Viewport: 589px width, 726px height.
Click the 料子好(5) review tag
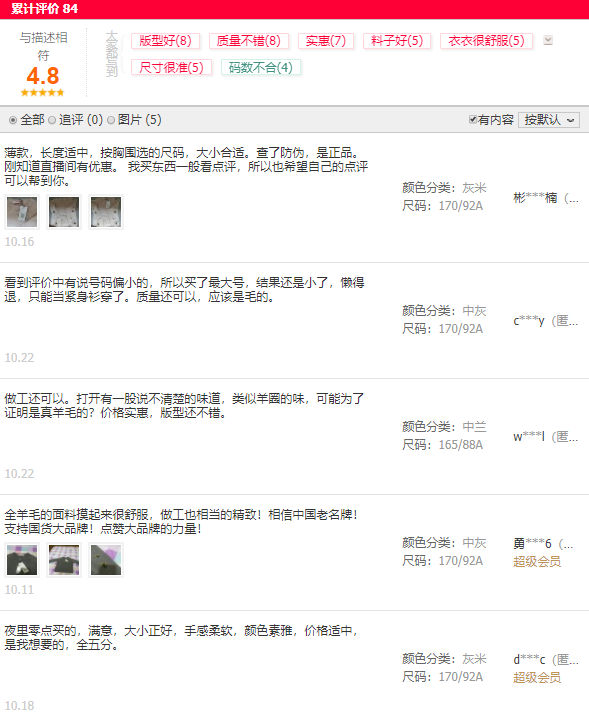coord(397,41)
